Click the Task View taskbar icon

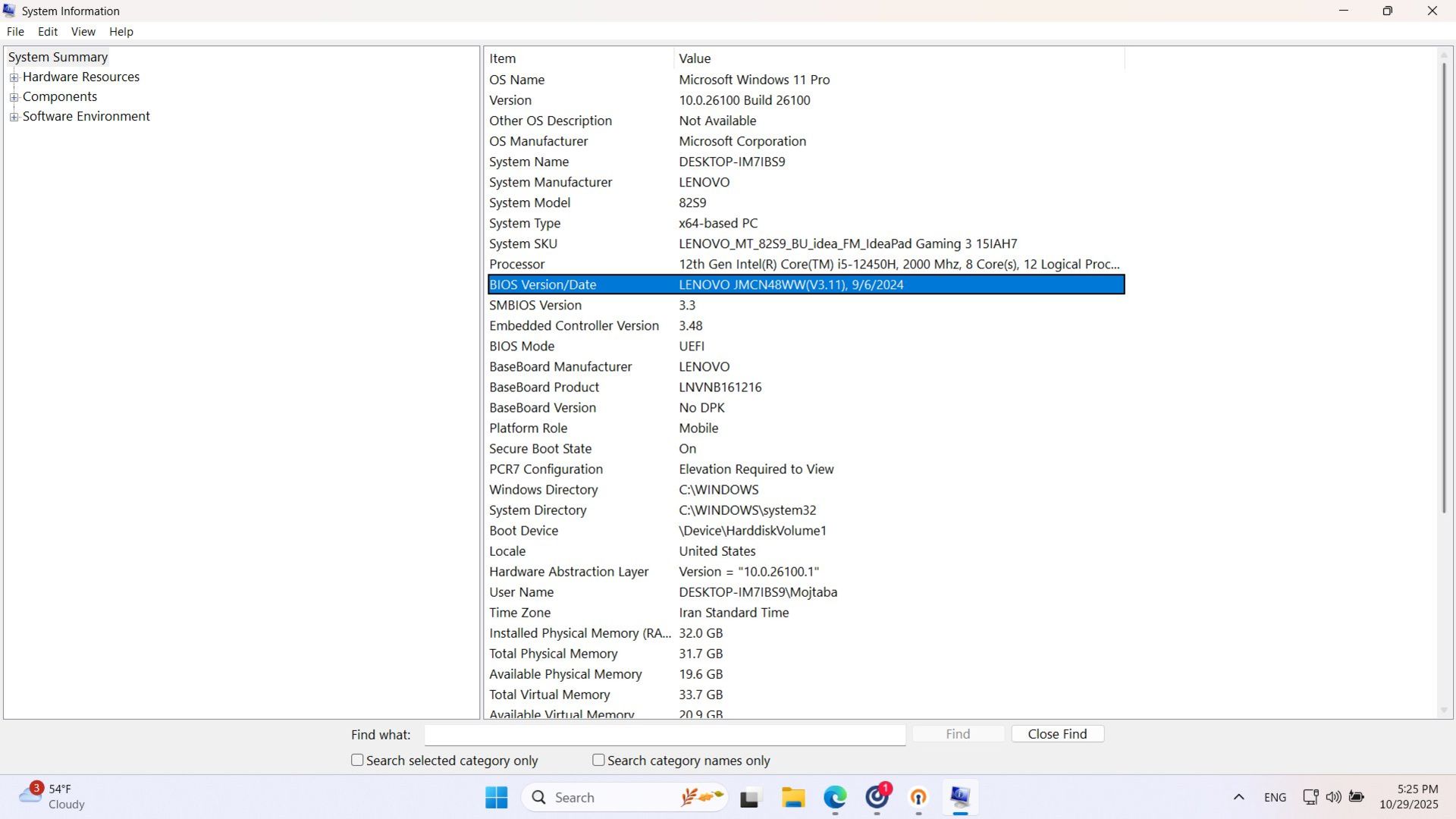pyautogui.click(x=750, y=797)
